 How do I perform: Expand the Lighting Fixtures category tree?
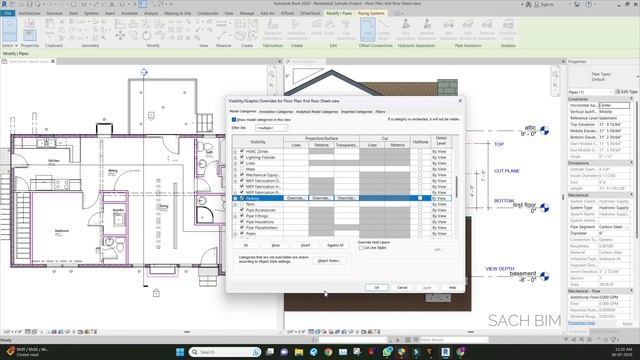coord(235,157)
